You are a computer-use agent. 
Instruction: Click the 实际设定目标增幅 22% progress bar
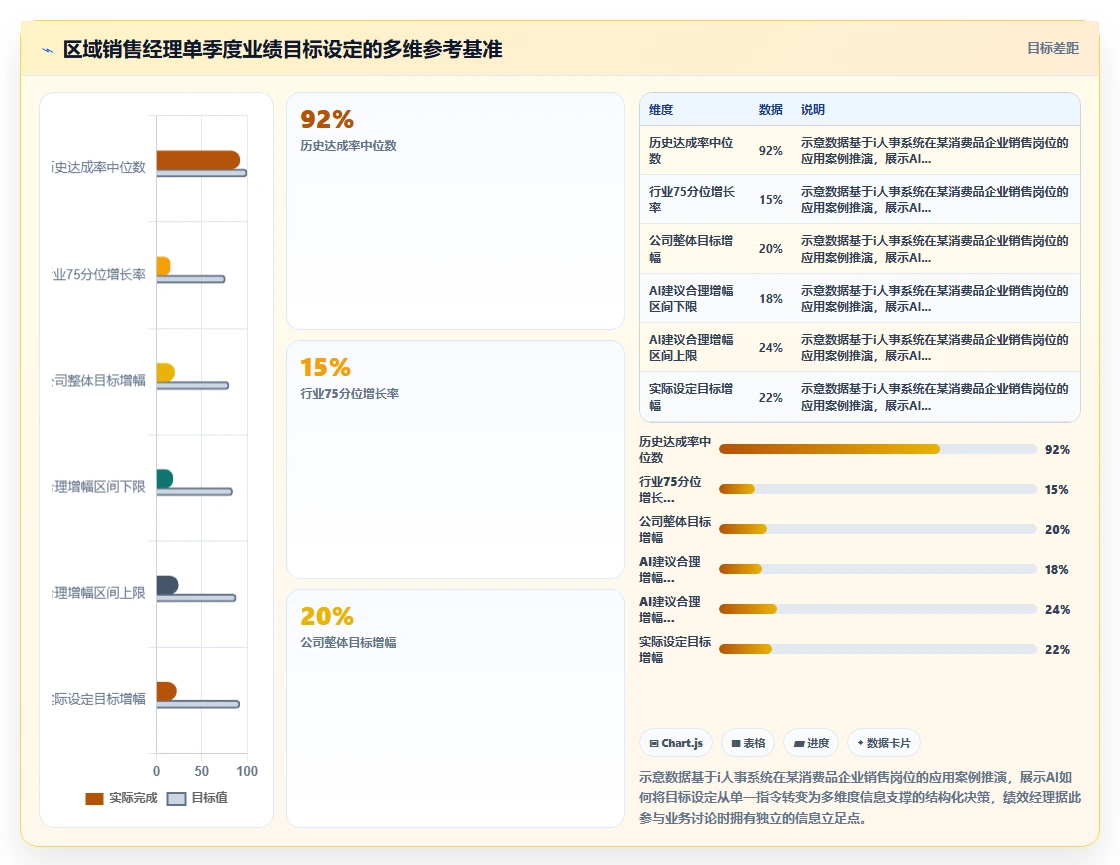click(878, 649)
